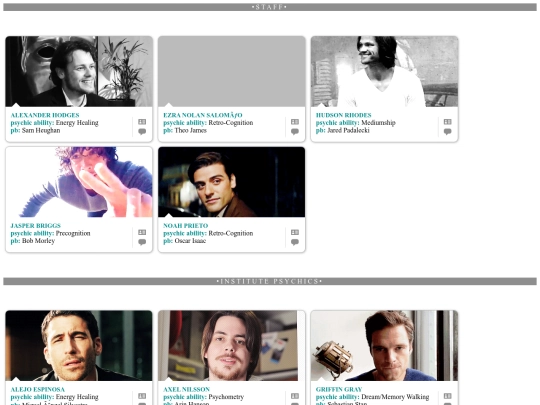Click Alexander Hodges' black-and-white photo
Image resolution: width=540 pixels, height=405 pixels.
tap(79, 71)
